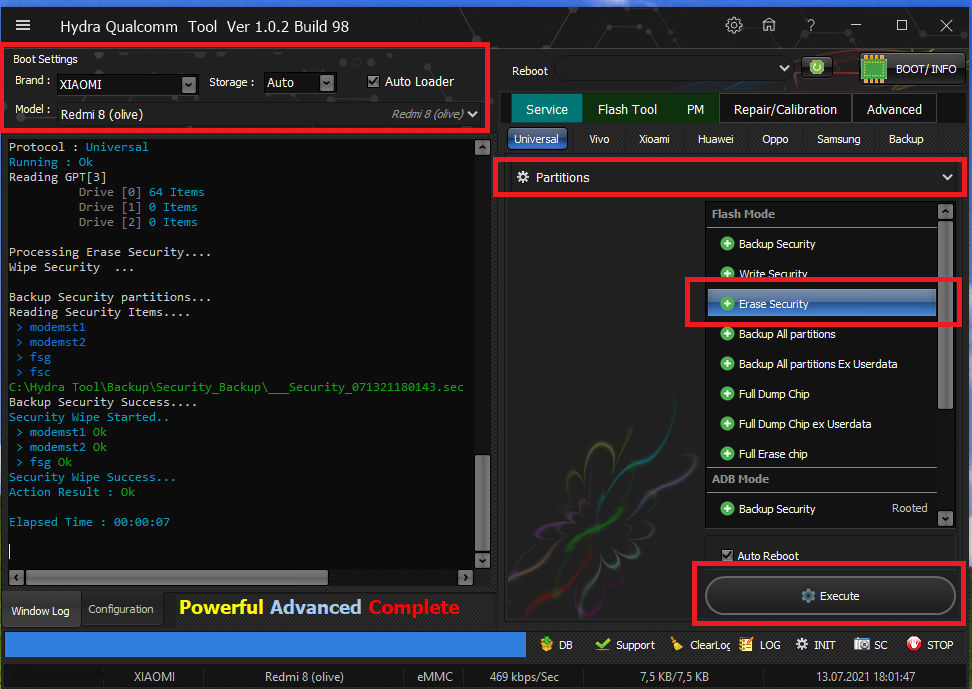Click log scroll up arrow
This screenshot has height=689, width=972.
tap(482, 148)
